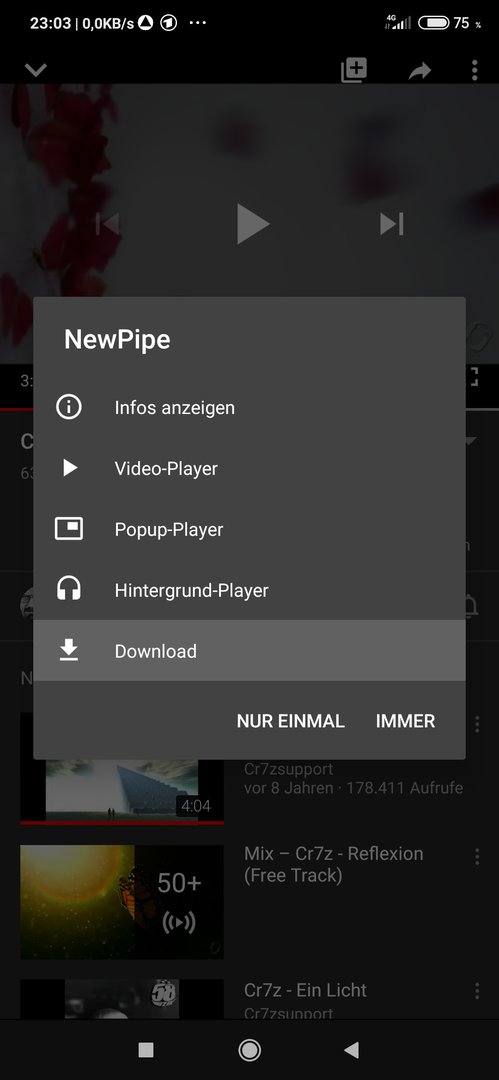
Task: Click the Video-Player play triangle icon
Action: point(70,468)
